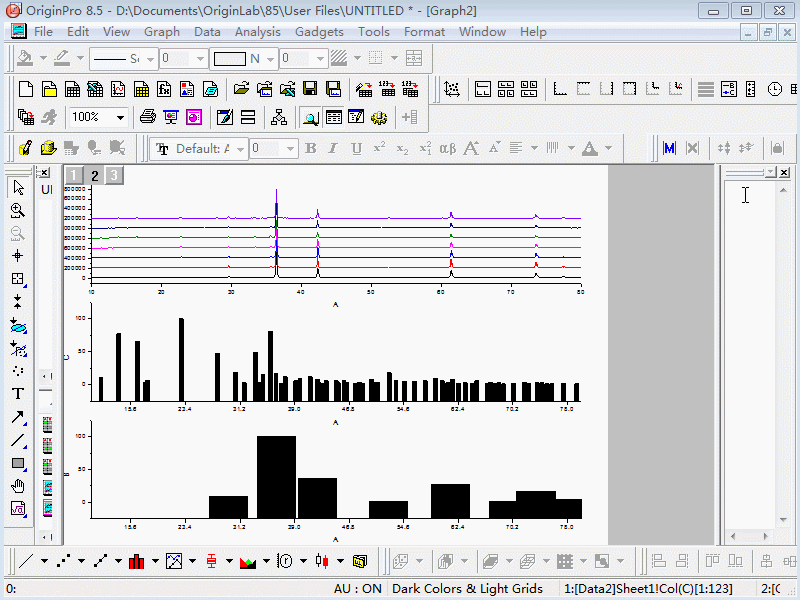The image size is (800, 600).
Task: Open the Analysis menu
Action: 257,31
